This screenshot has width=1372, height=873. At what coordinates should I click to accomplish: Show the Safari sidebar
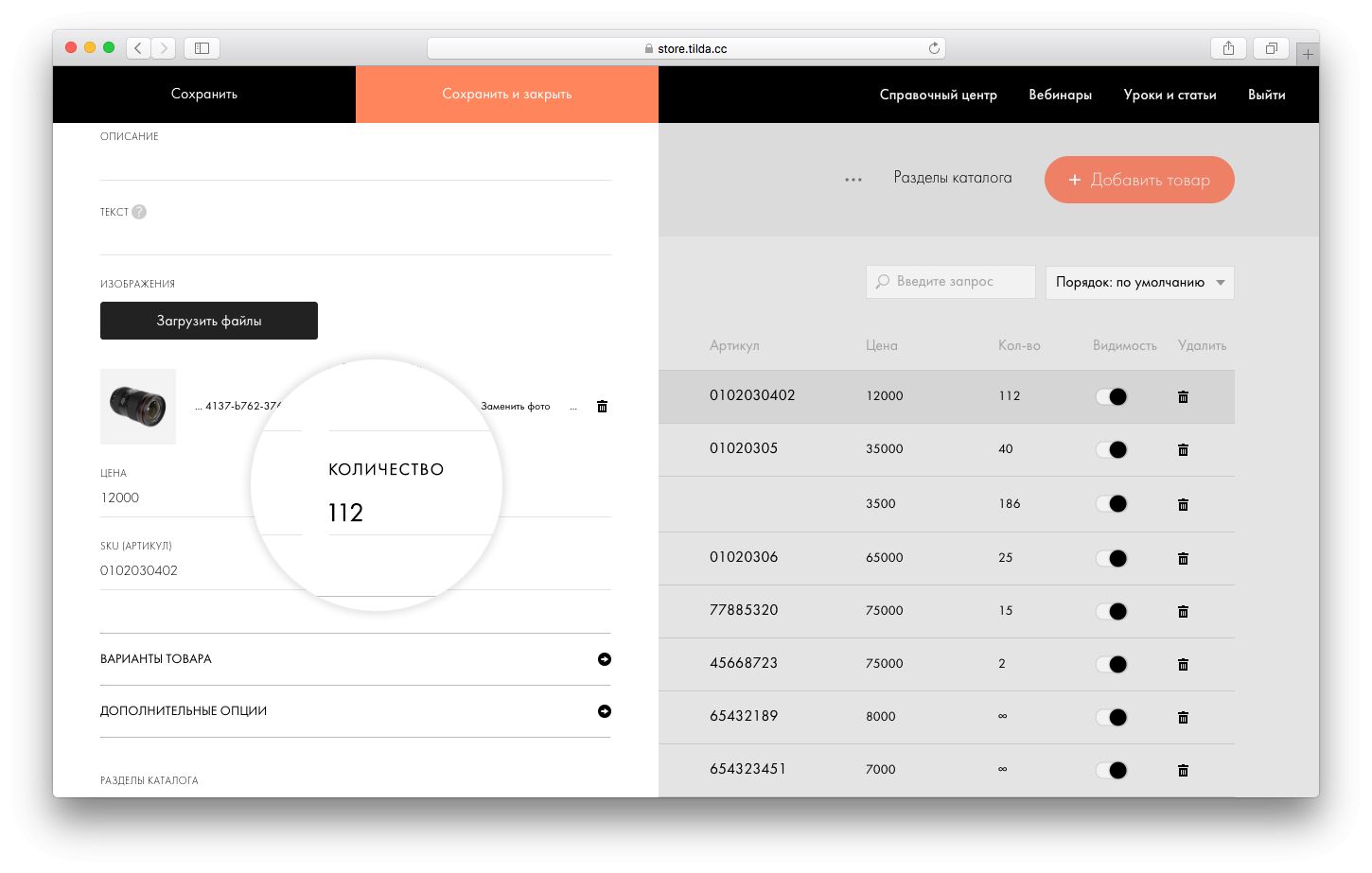(202, 48)
